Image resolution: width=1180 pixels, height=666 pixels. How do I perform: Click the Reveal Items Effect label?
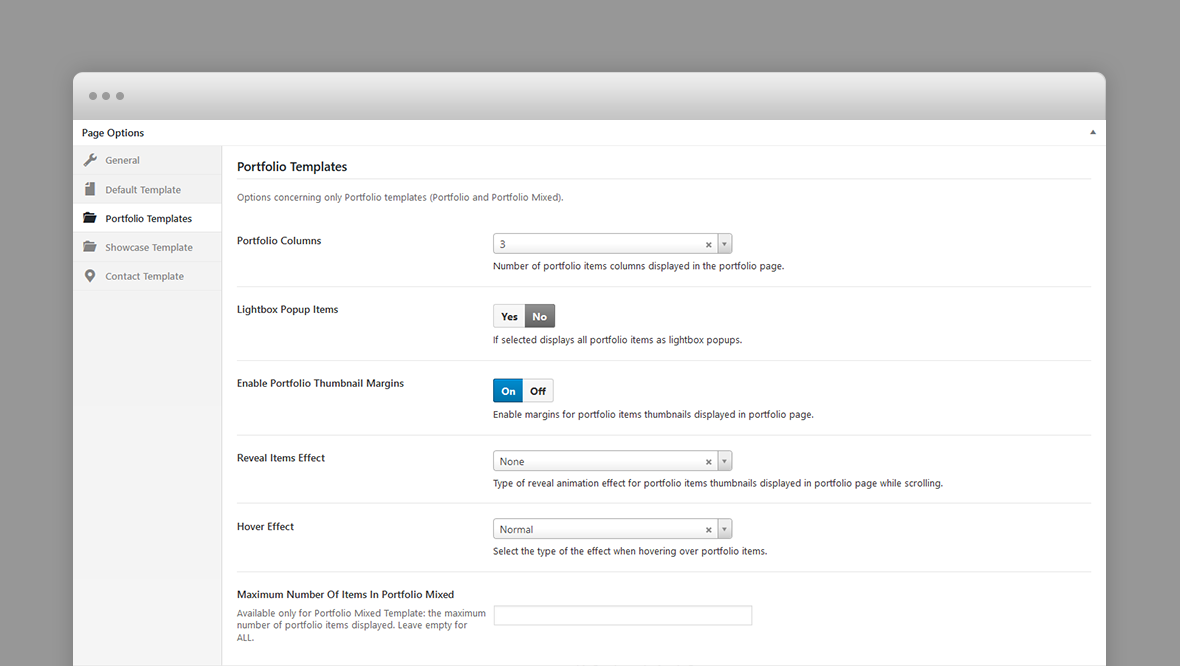[281, 458]
